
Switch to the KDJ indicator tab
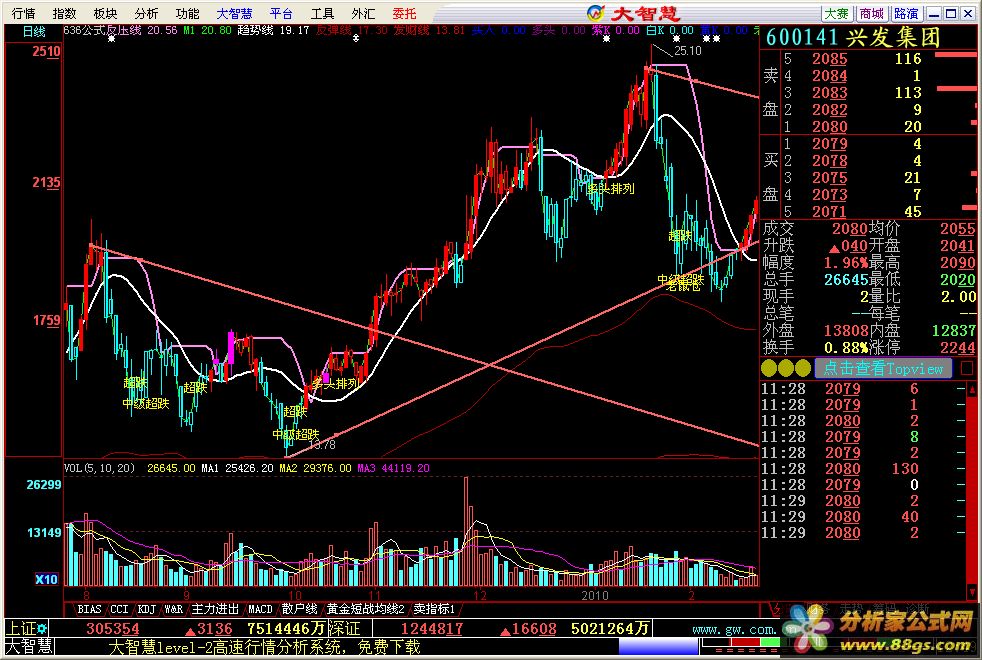coord(147,609)
